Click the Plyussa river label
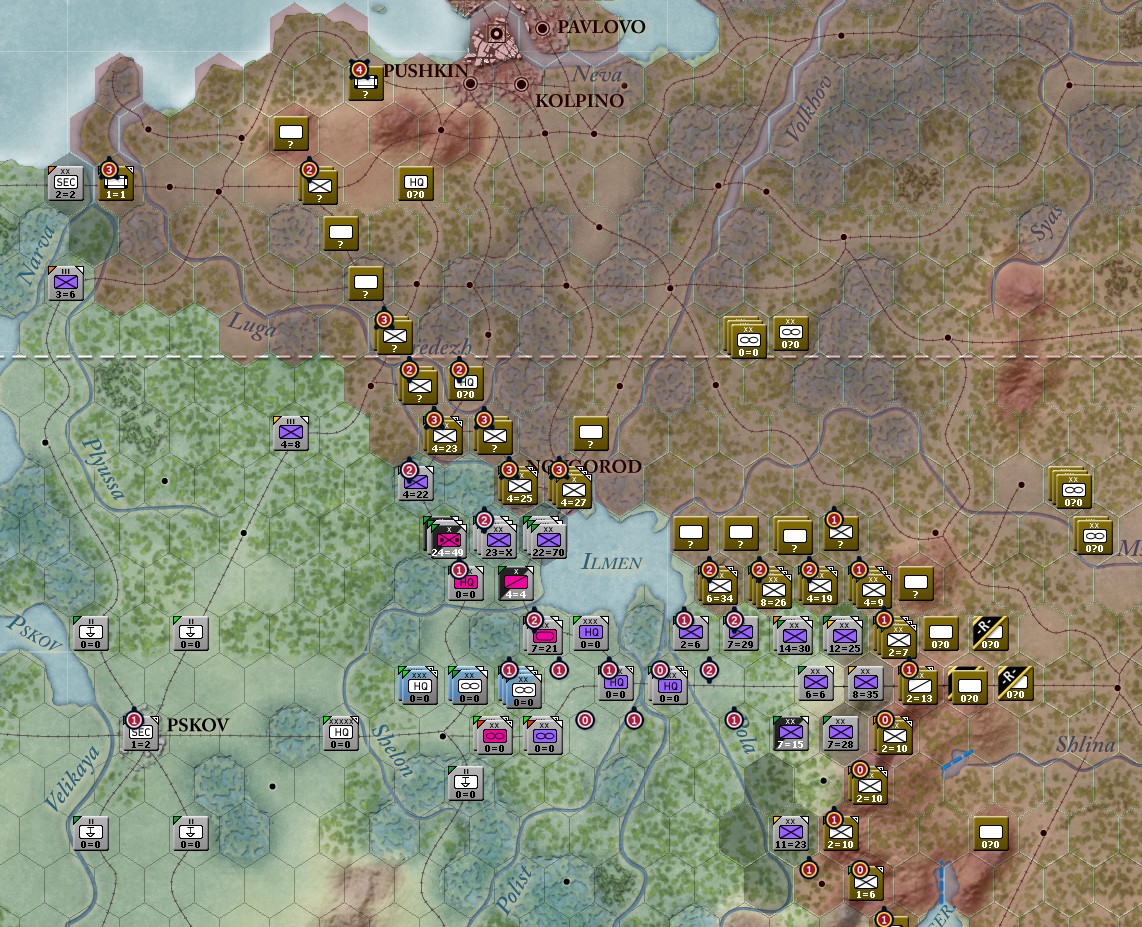This screenshot has width=1142, height=927. pos(104,468)
